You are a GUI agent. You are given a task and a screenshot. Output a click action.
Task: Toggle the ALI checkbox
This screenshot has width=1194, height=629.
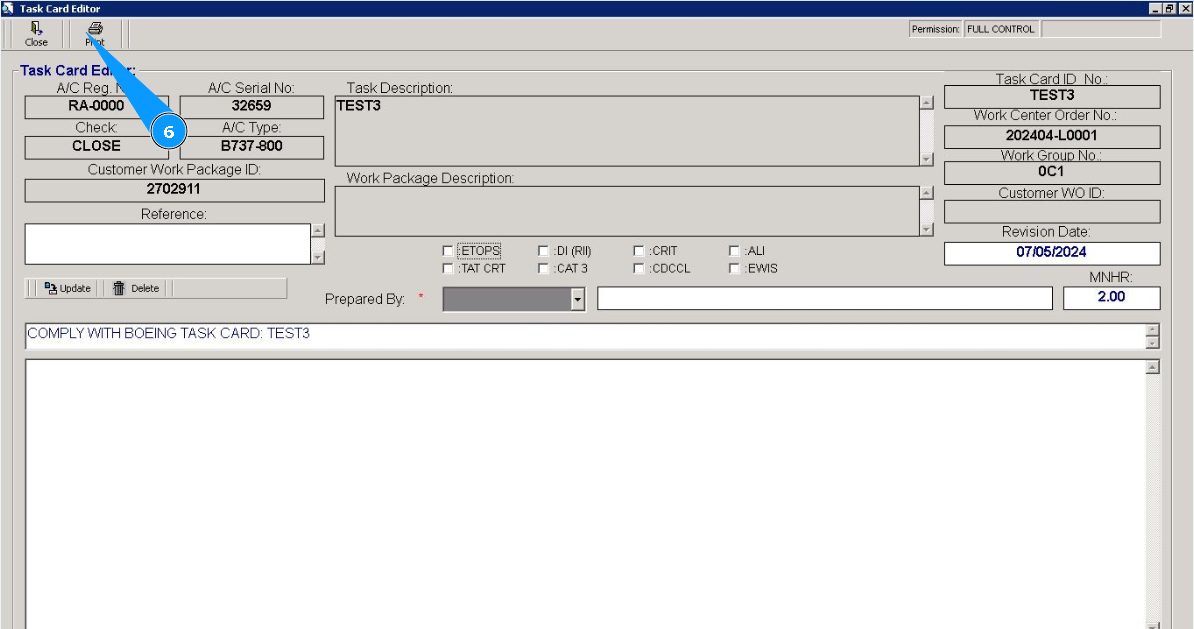[734, 251]
